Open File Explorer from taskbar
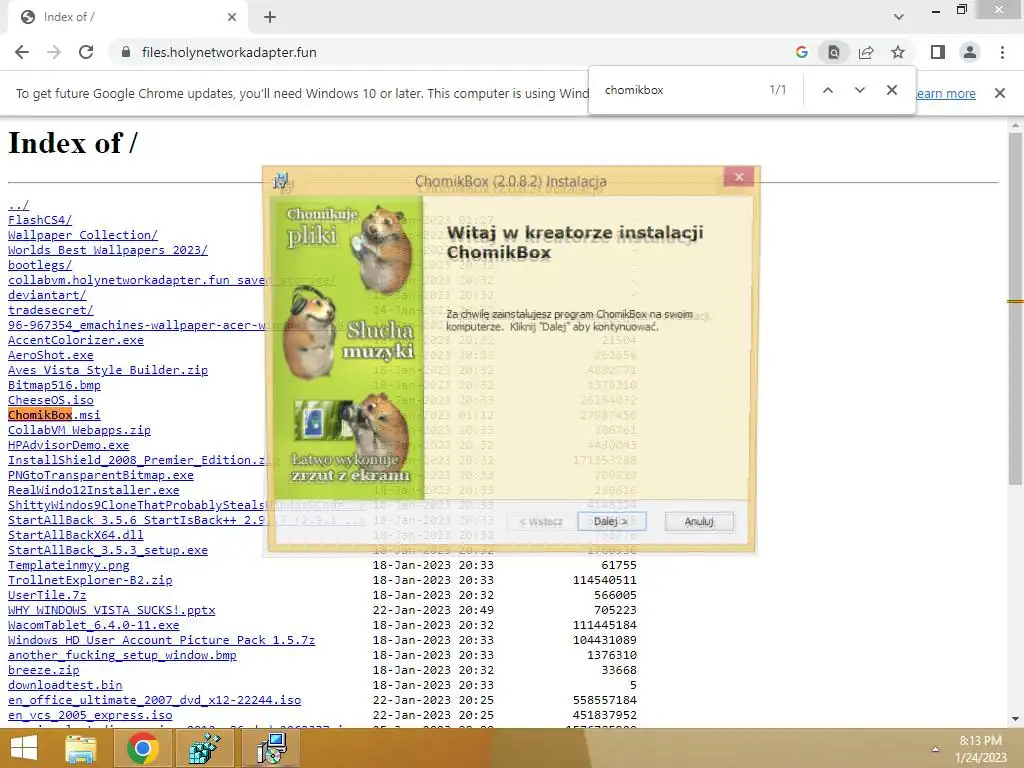The image size is (1024, 768). pos(80,748)
